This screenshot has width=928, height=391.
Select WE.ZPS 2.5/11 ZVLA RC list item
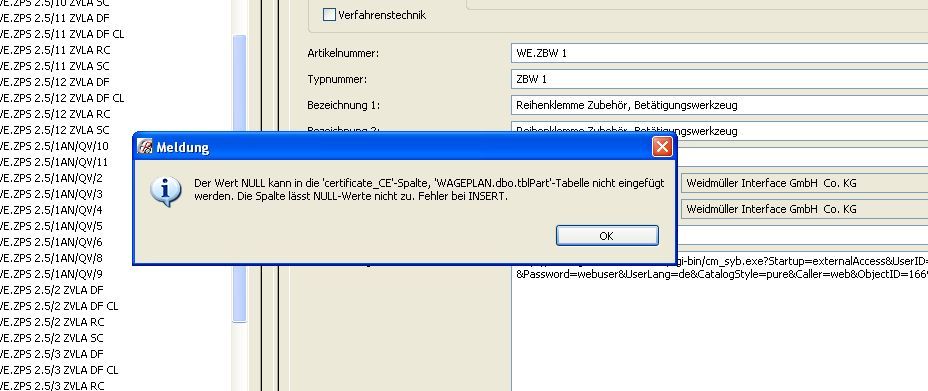point(55,50)
